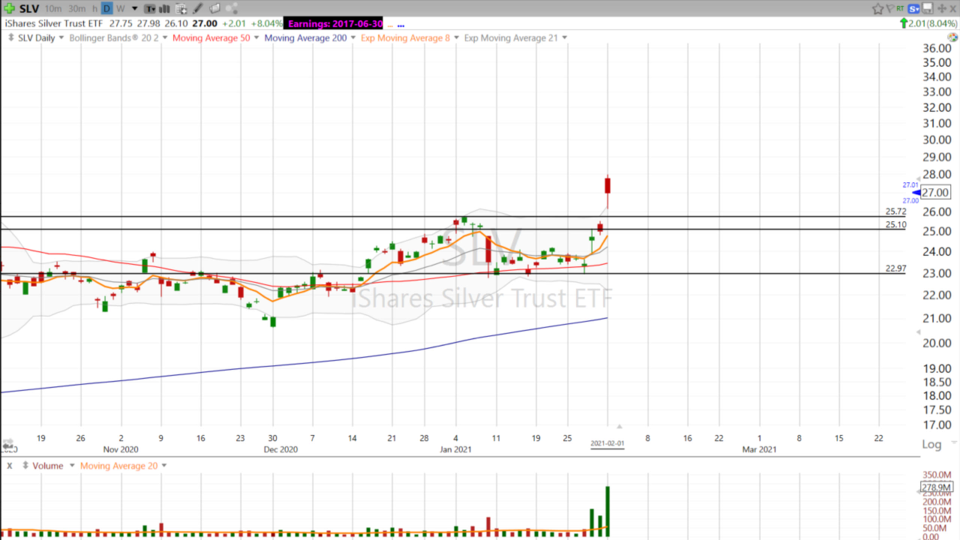This screenshot has height=540, width=960.
Task: Click the Dec 2020 axis label
Action: coord(280,449)
